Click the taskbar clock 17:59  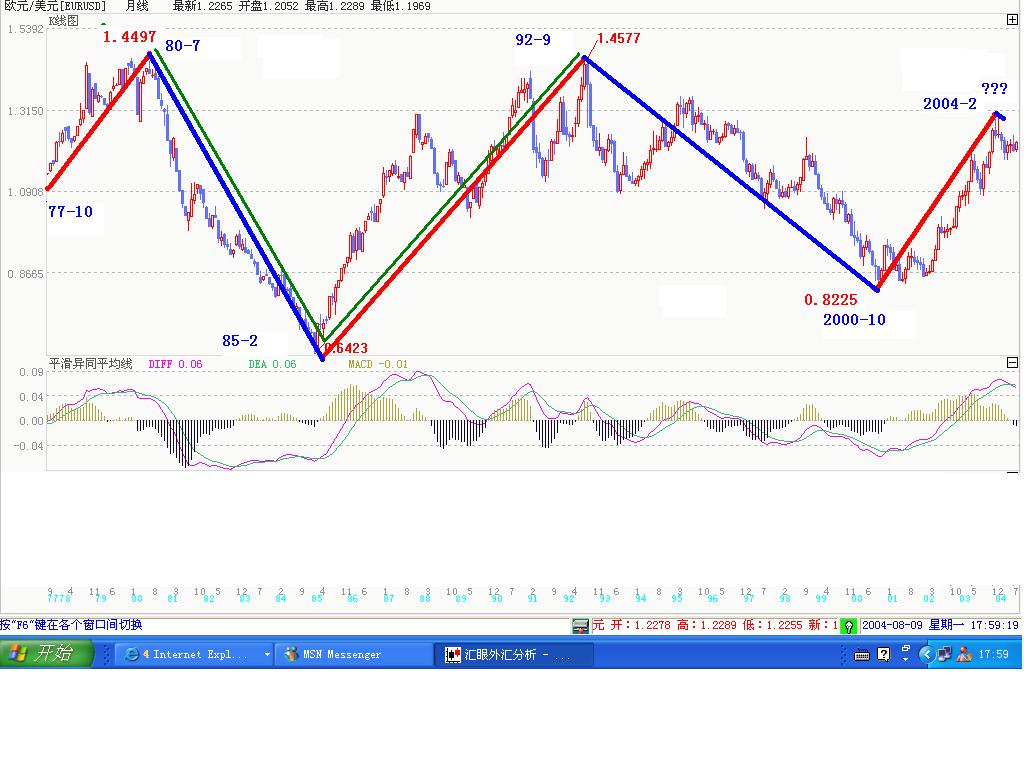click(x=993, y=654)
